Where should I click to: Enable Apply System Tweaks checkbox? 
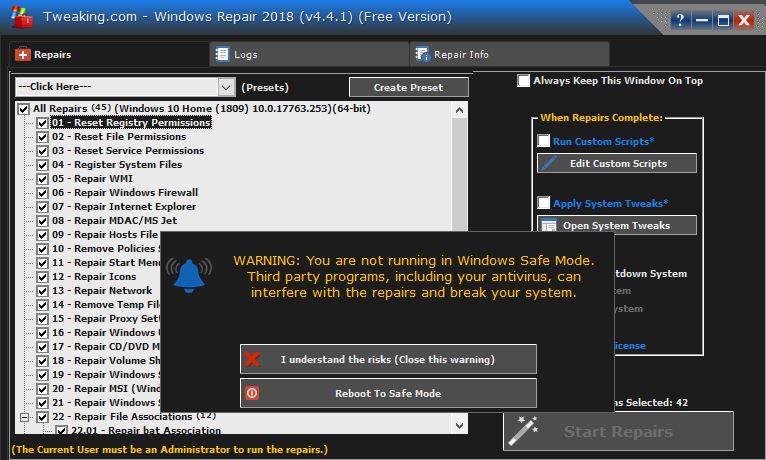[543, 203]
